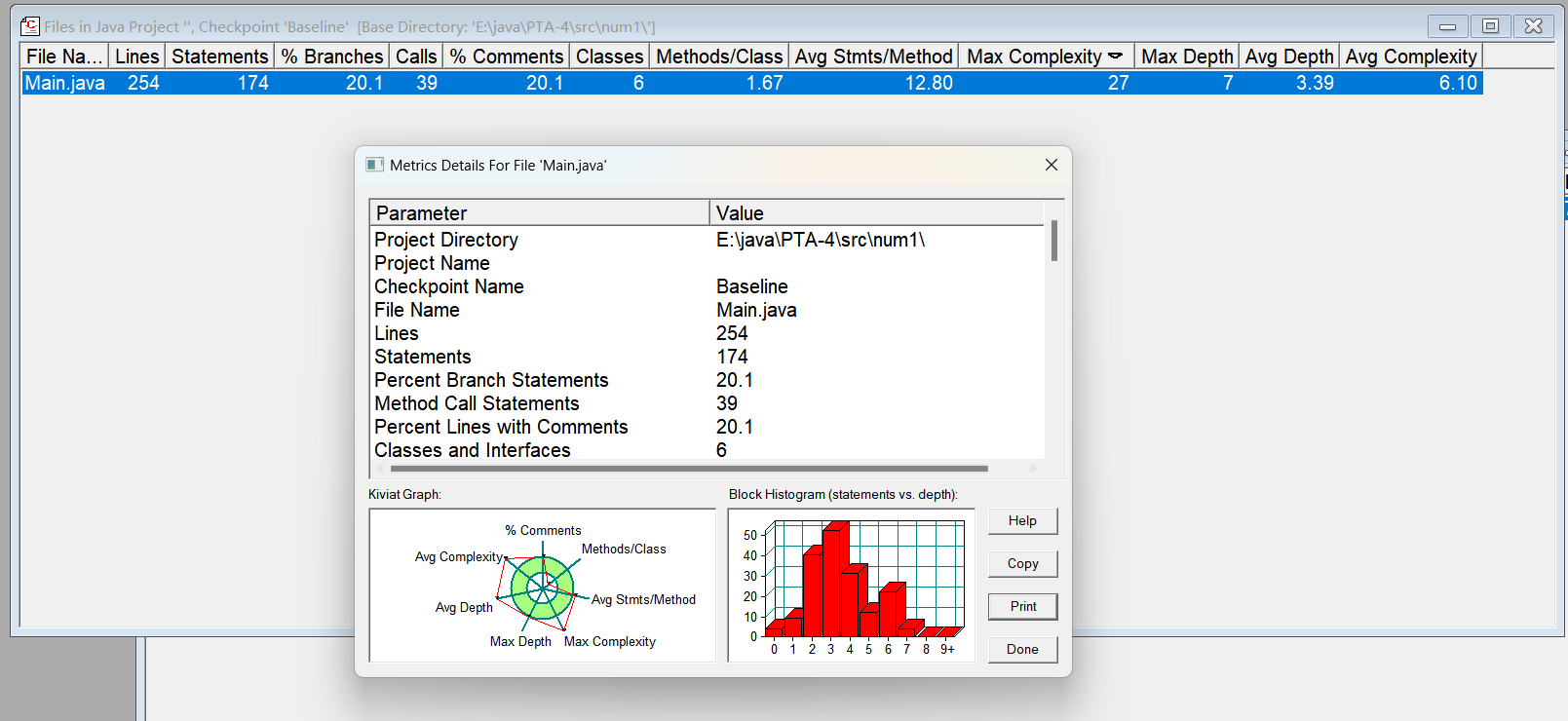Sort by the % Branches column header
Screen dimensions: 1568x721
click(331, 57)
